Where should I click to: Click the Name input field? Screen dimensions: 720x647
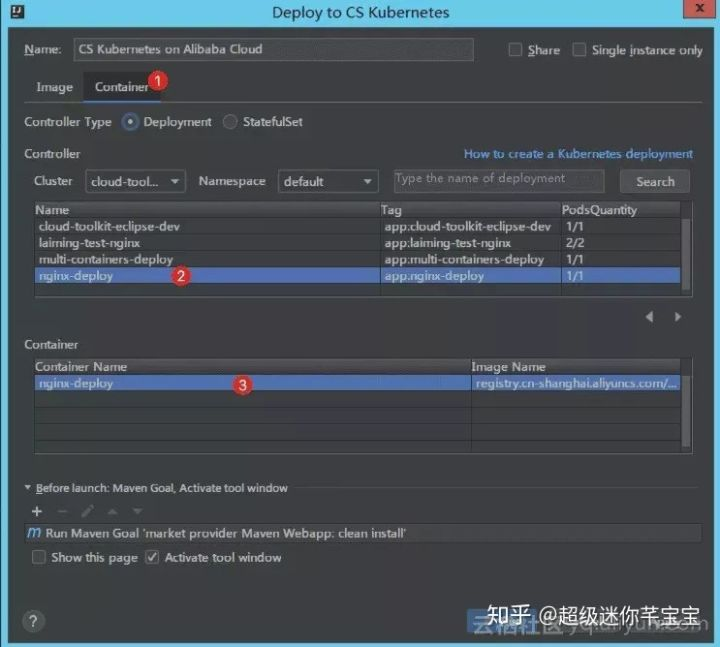[273, 50]
